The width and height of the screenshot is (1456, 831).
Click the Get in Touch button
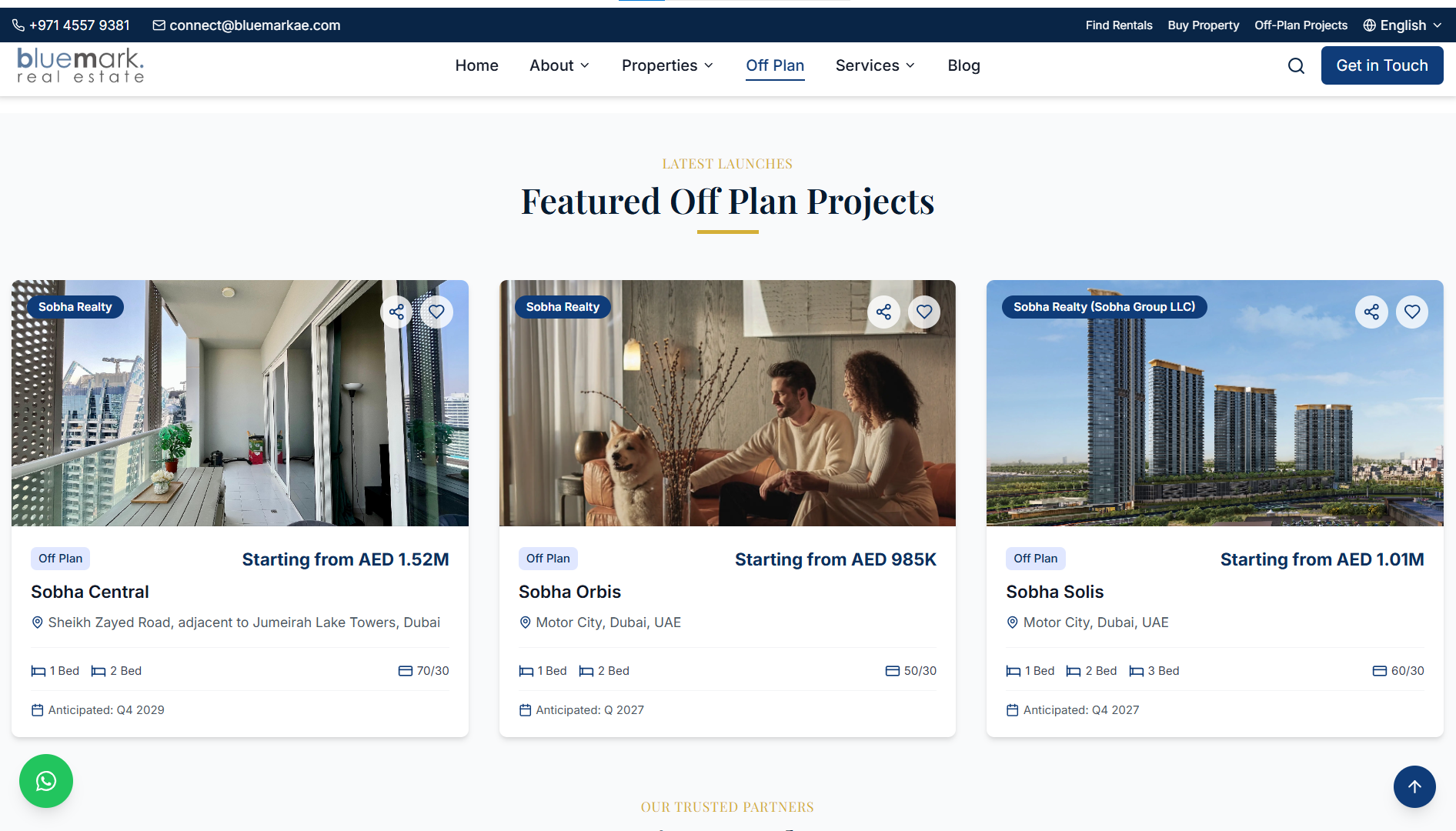click(x=1381, y=65)
